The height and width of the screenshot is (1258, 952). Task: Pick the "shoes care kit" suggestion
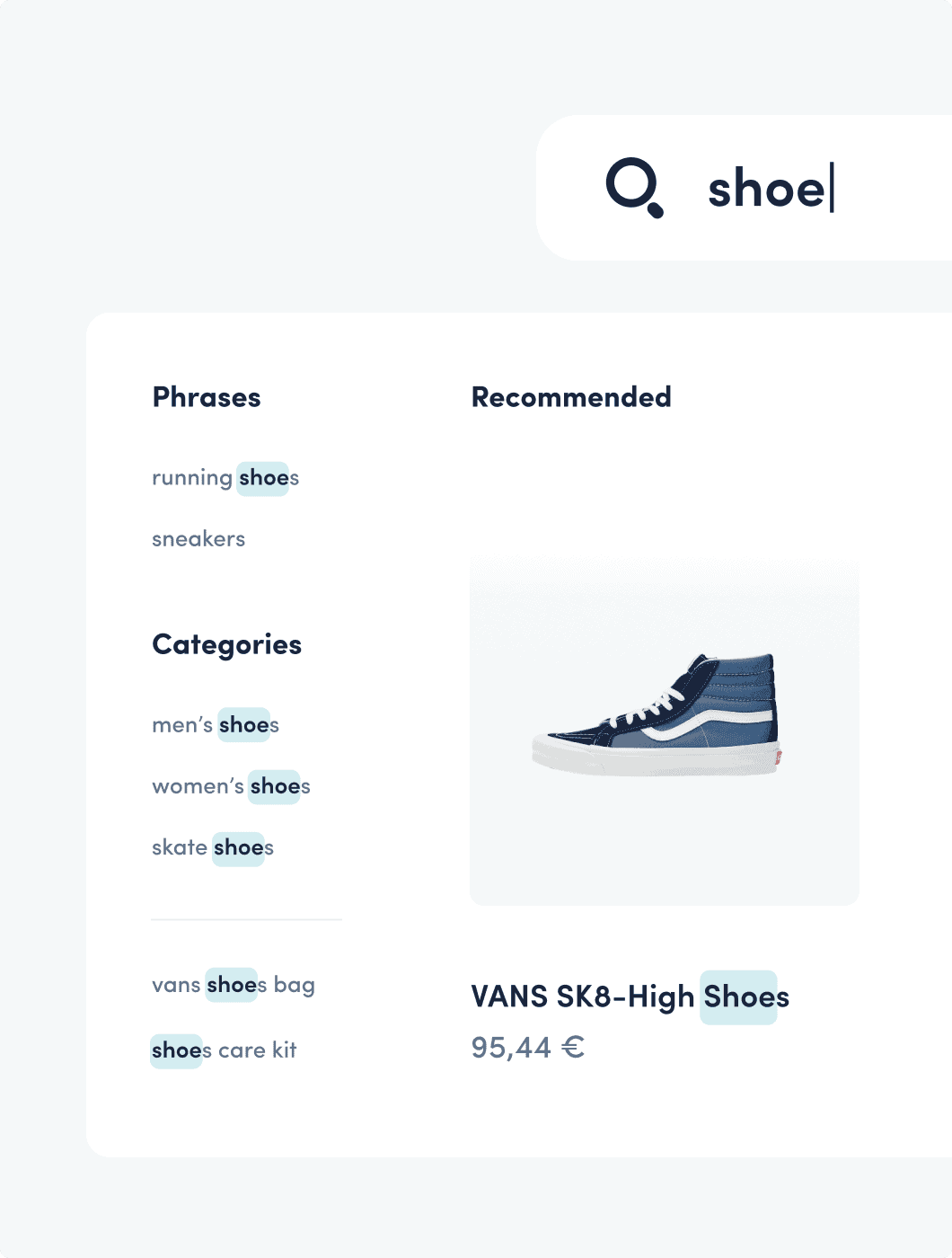[x=224, y=1050]
